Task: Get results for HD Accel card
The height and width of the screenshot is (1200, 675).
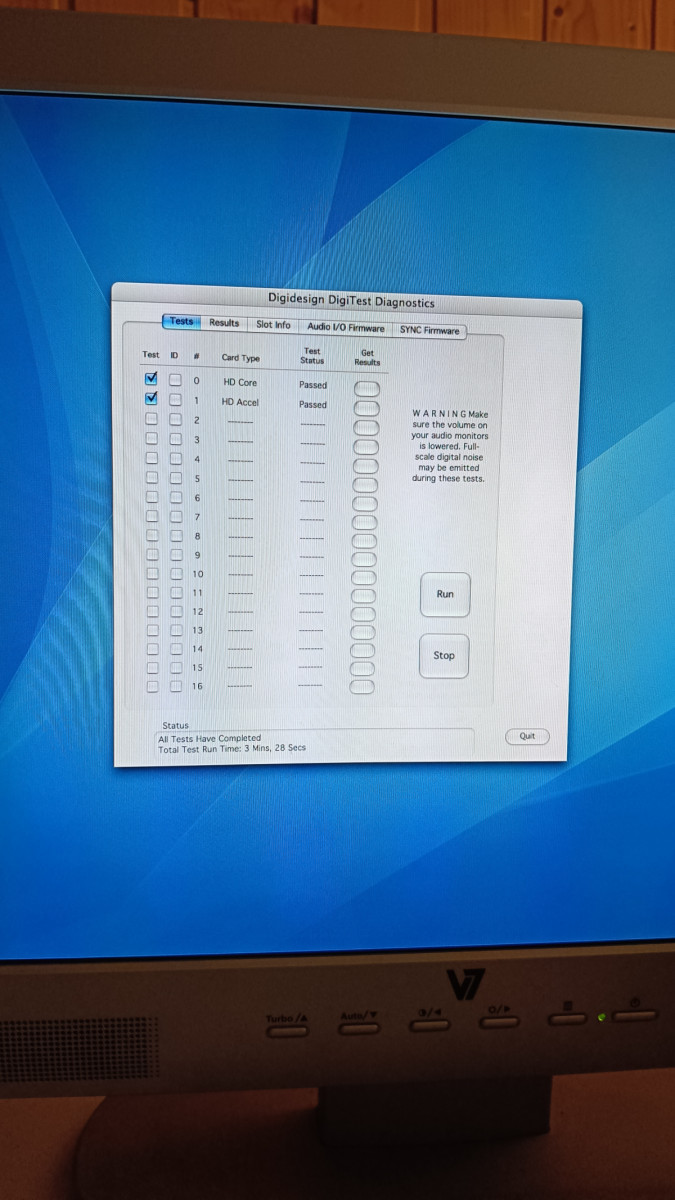Action: tap(366, 407)
